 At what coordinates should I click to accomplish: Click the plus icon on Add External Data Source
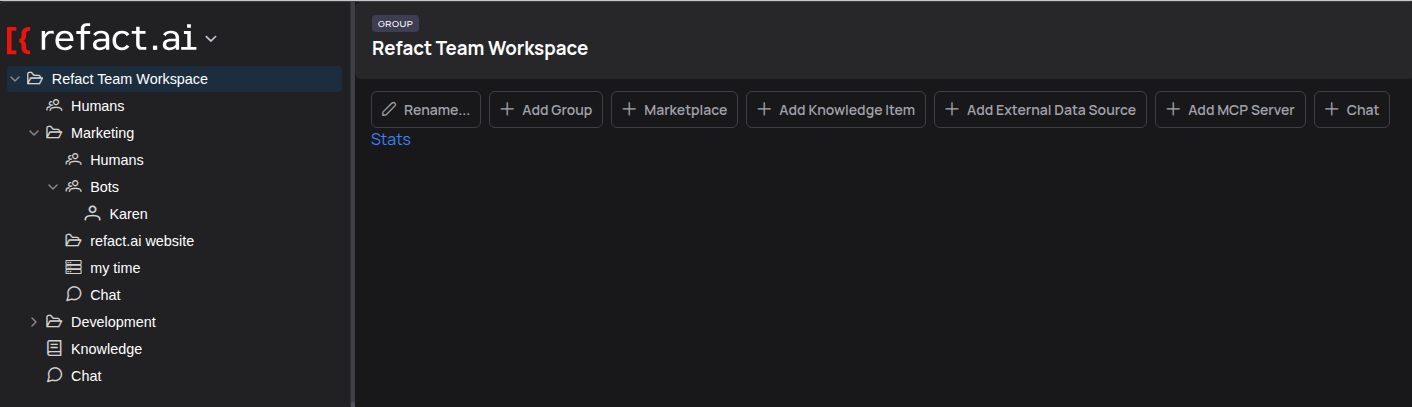pos(952,110)
